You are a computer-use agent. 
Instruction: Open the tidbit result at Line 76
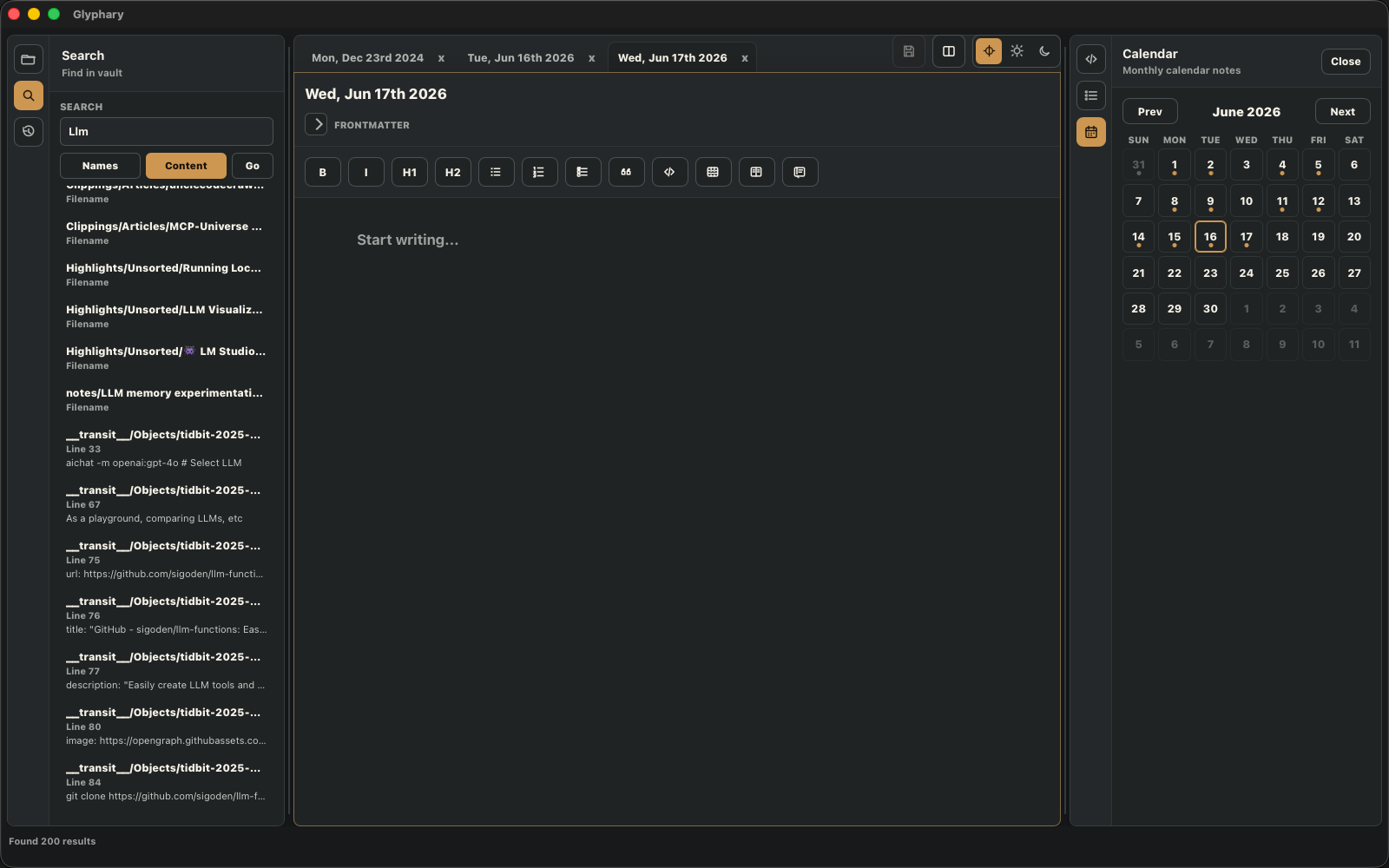click(x=167, y=615)
